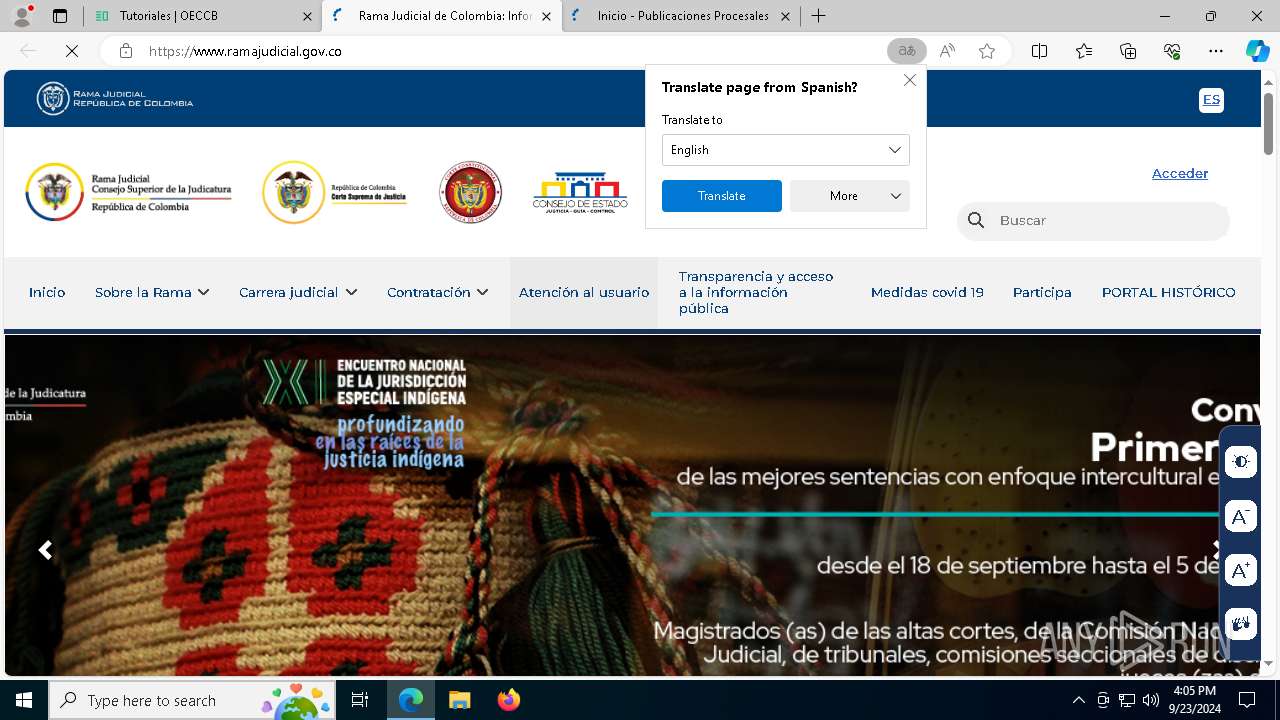This screenshot has height=720, width=1280.
Task: Open the Edge profile icon
Action: coord(22,15)
